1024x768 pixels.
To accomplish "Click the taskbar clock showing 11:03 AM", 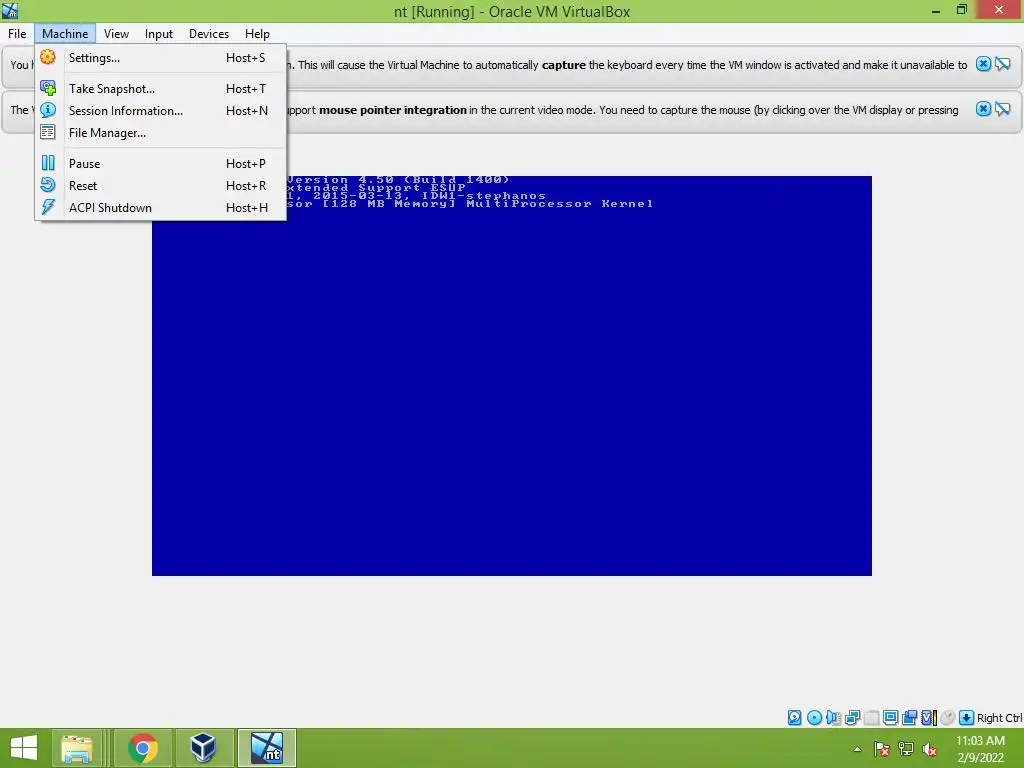I will pyautogui.click(x=980, y=748).
